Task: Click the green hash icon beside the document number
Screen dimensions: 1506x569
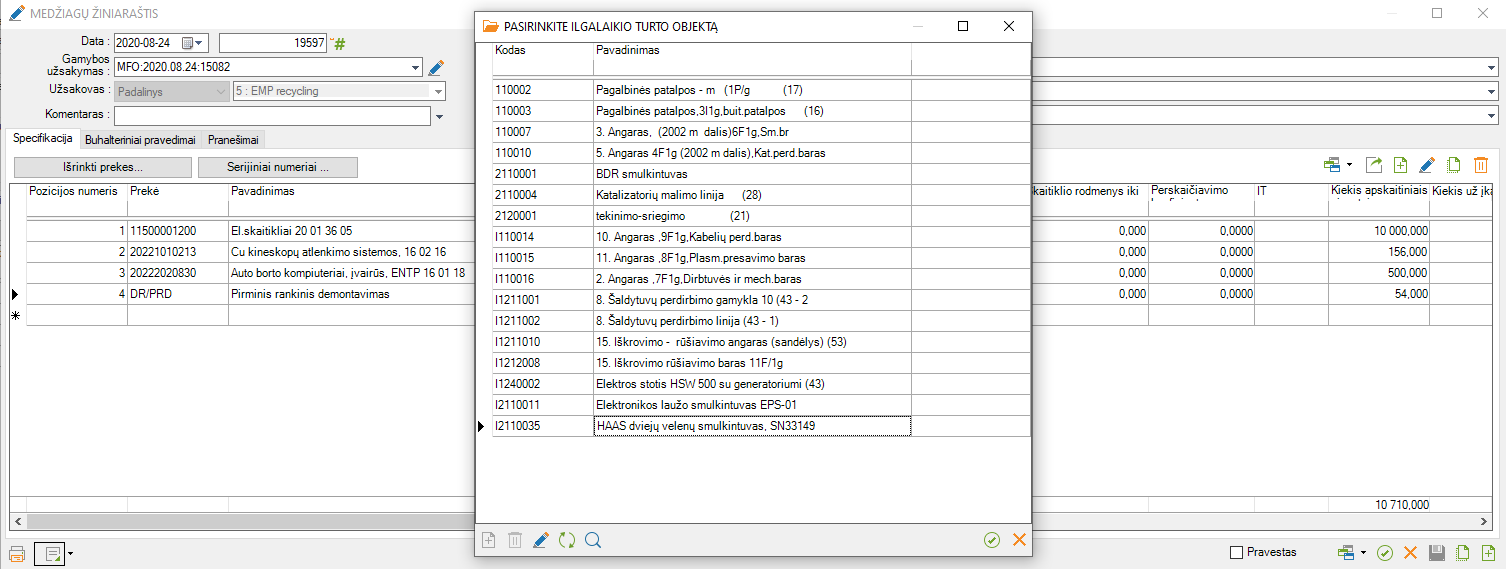Action: (339, 43)
